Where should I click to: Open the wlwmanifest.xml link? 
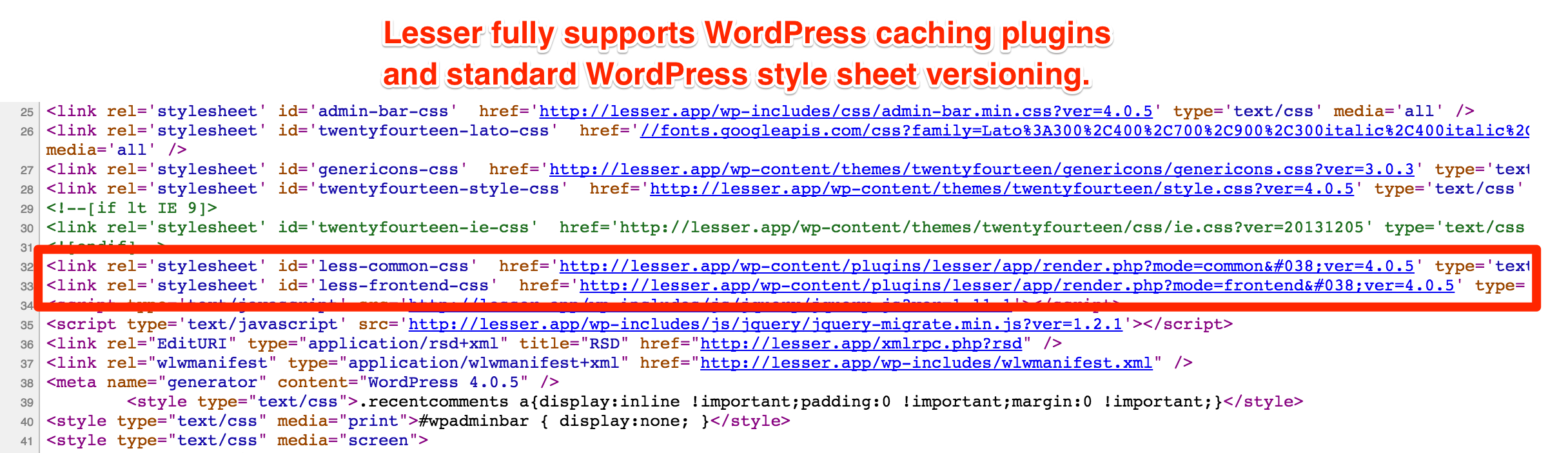tap(926, 363)
